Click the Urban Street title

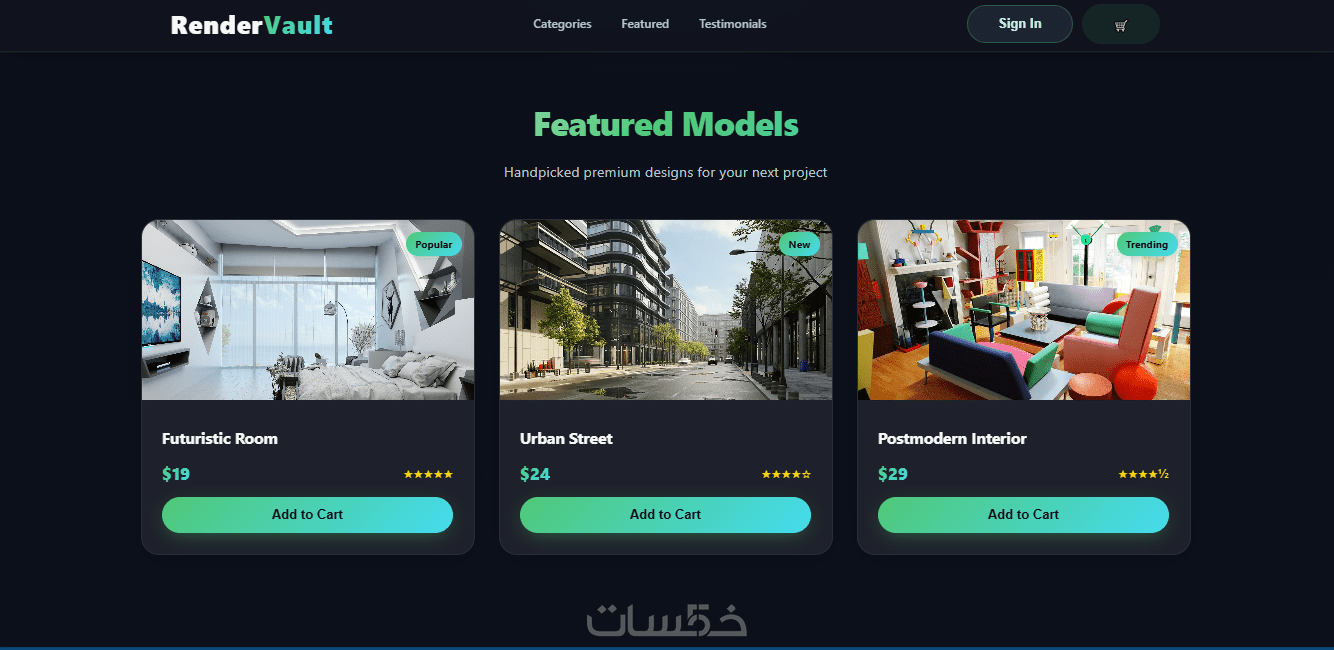pyautogui.click(x=566, y=438)
